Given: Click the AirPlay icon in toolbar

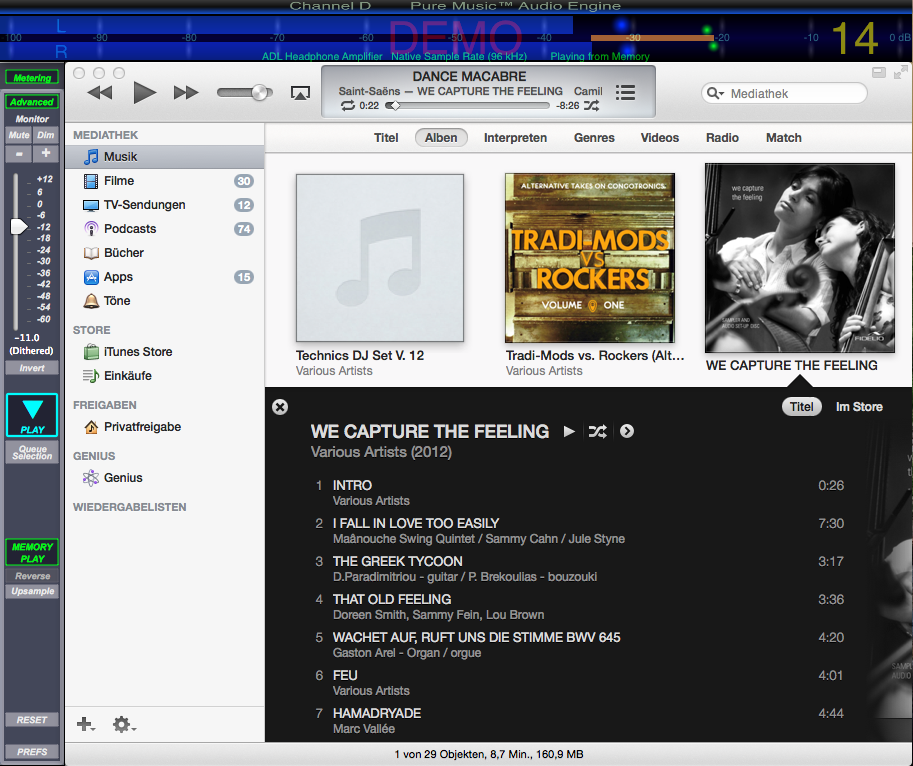Looking at the screenshot, I should 299,93.
